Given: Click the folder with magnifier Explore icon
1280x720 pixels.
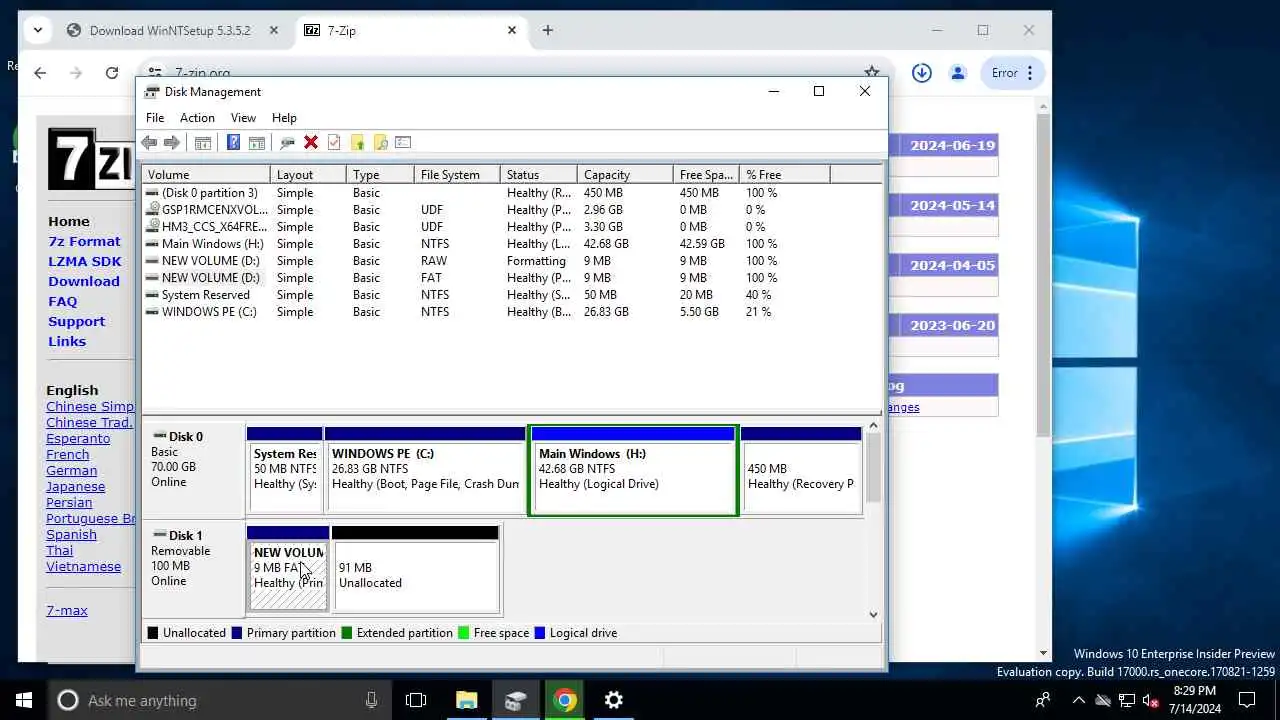Looking at the screenshot, I should pos(380,143).
